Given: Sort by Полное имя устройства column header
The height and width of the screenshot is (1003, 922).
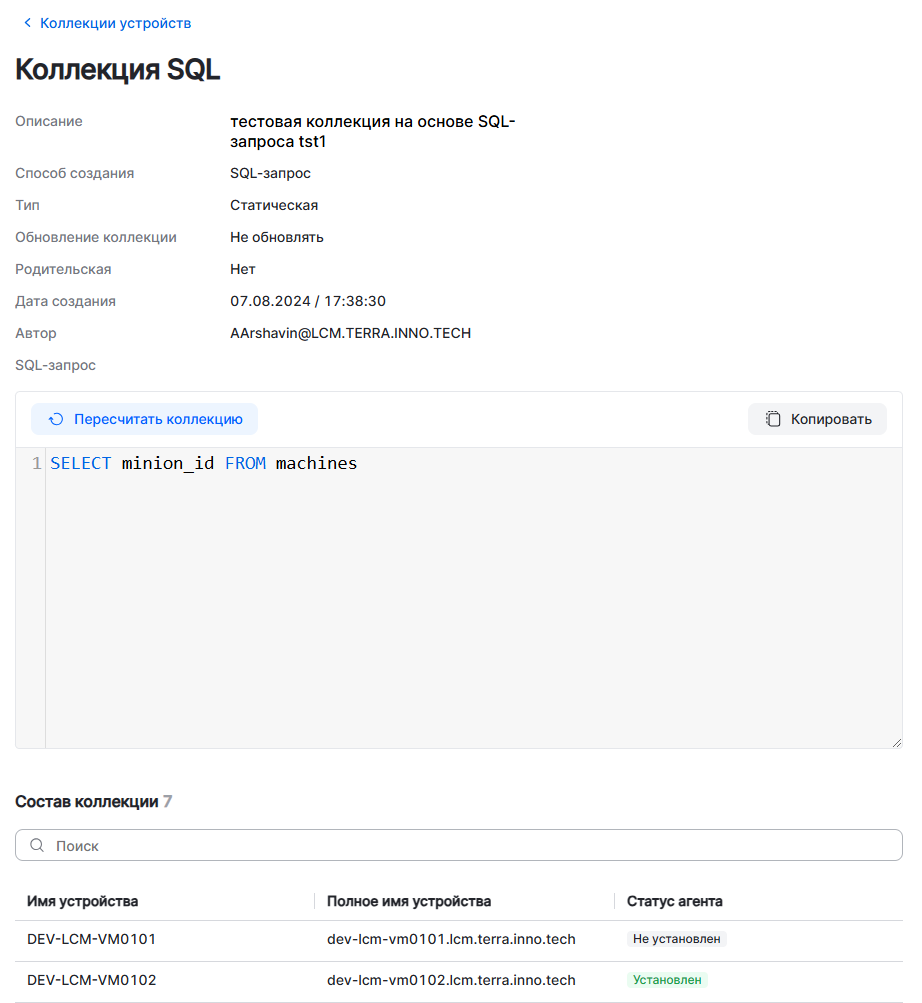Looking at the screenshot, I should click(409, 902).
